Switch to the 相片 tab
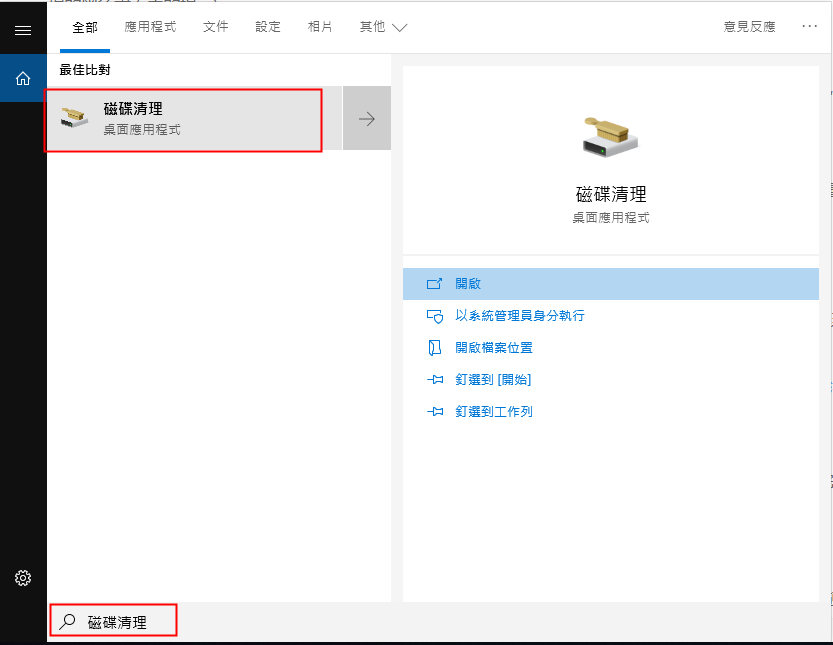This screenshot has height=645, width=833. (320, 27)
